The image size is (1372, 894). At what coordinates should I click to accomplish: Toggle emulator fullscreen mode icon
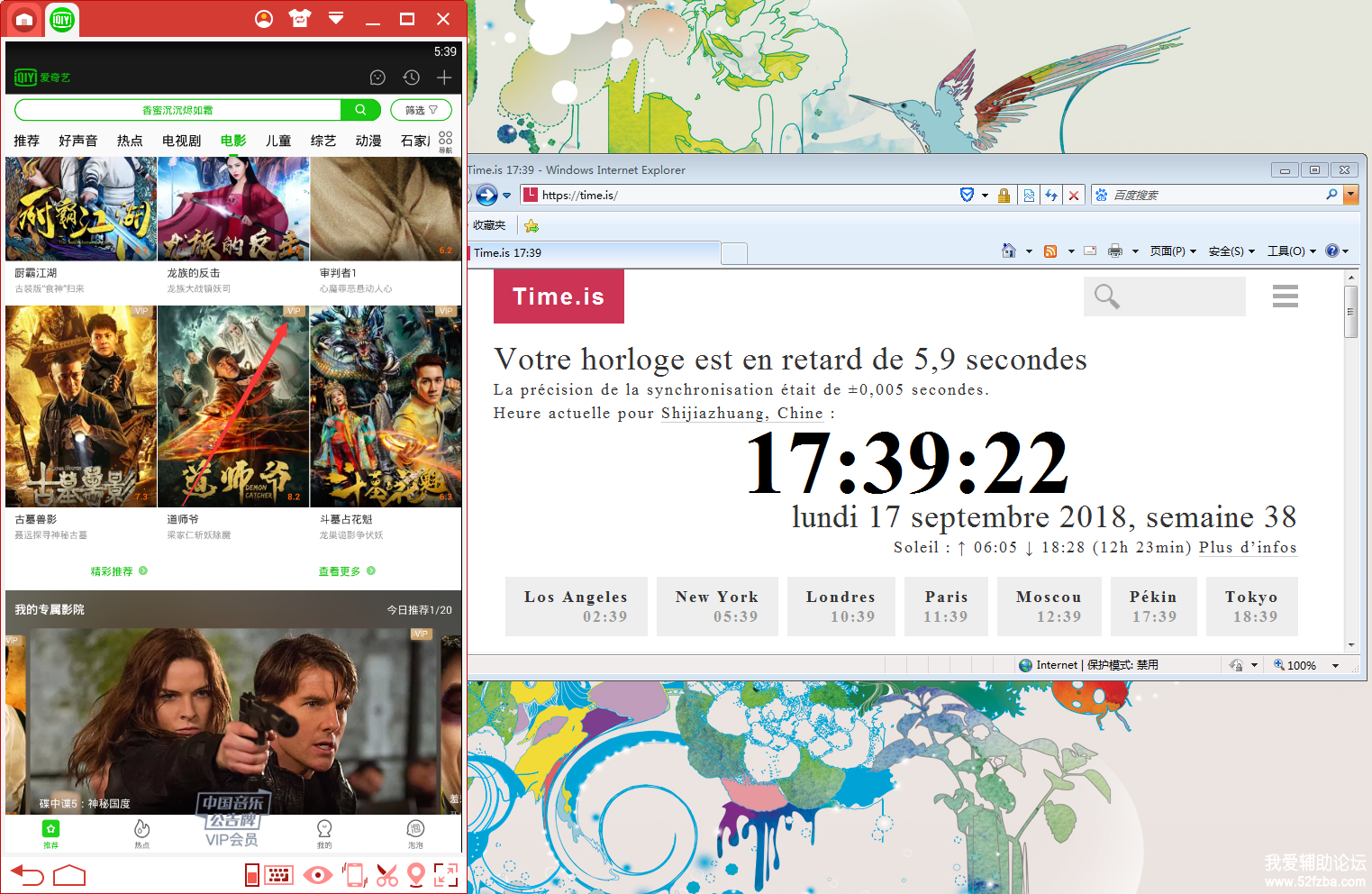point(446,875)
